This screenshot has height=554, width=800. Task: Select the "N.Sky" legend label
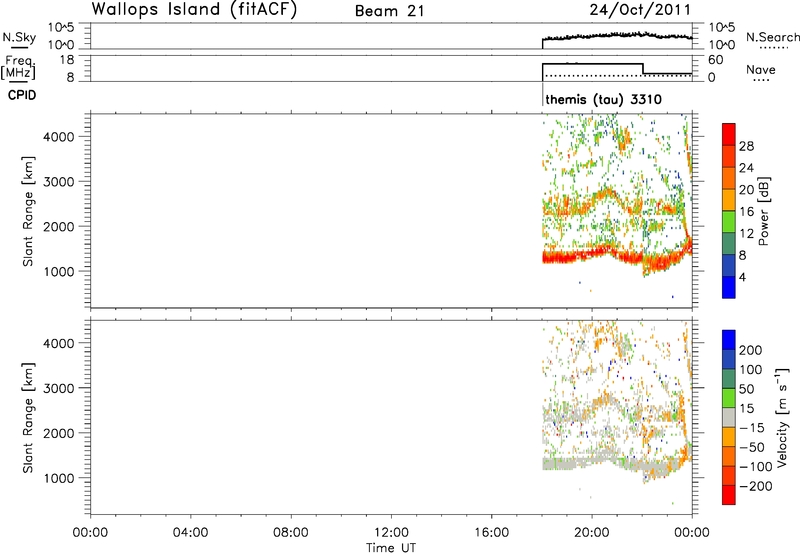point(19,37)
